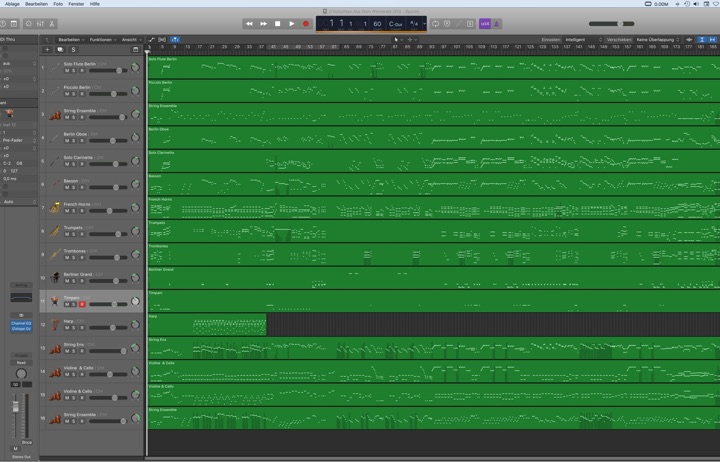Open the left-click pointer tool menu
Screen dimensions: 720x462
(398, 39)
